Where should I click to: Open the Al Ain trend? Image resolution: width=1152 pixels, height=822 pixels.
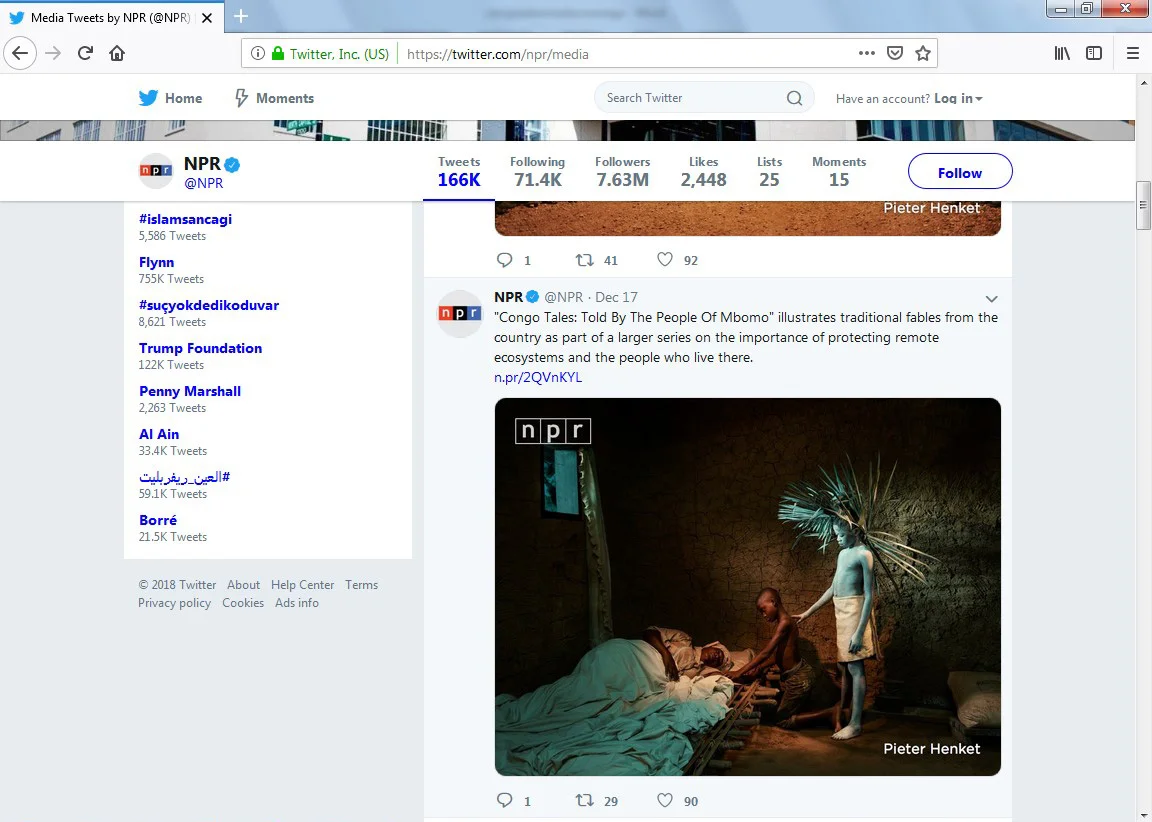[159, 434]
